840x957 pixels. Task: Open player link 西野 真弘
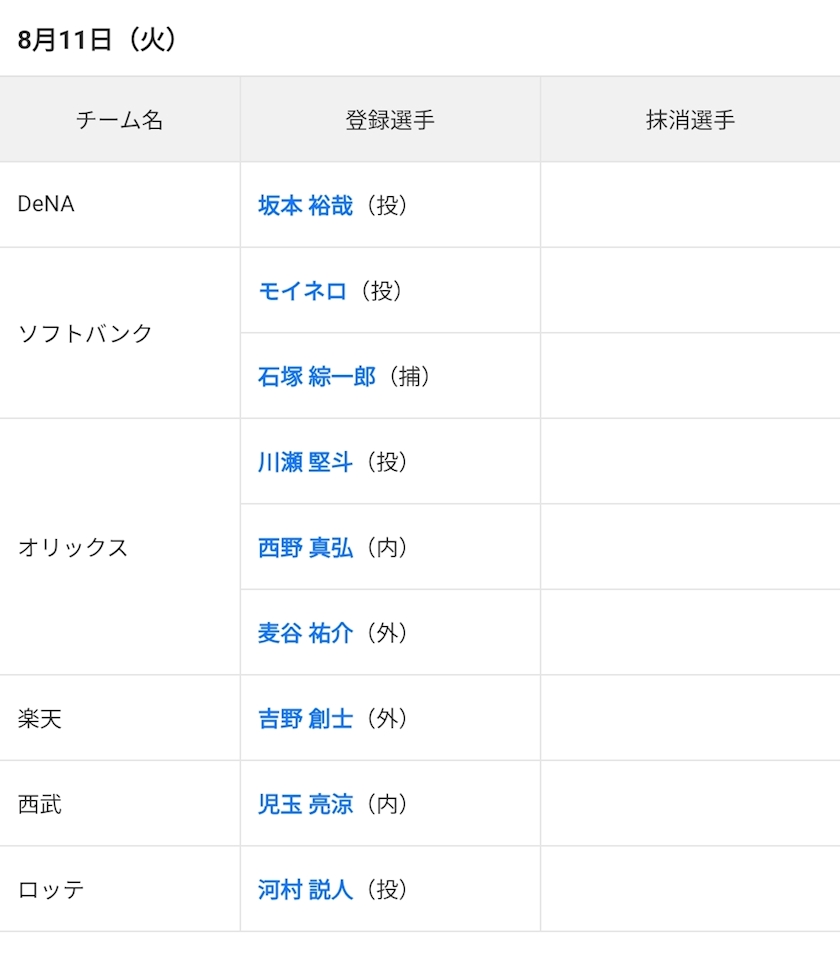point(305,547)
